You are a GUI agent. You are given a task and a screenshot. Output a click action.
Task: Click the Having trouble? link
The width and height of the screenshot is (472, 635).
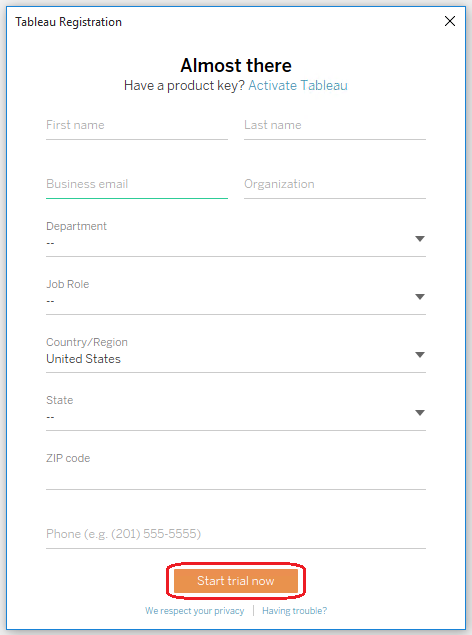(294, 611)
